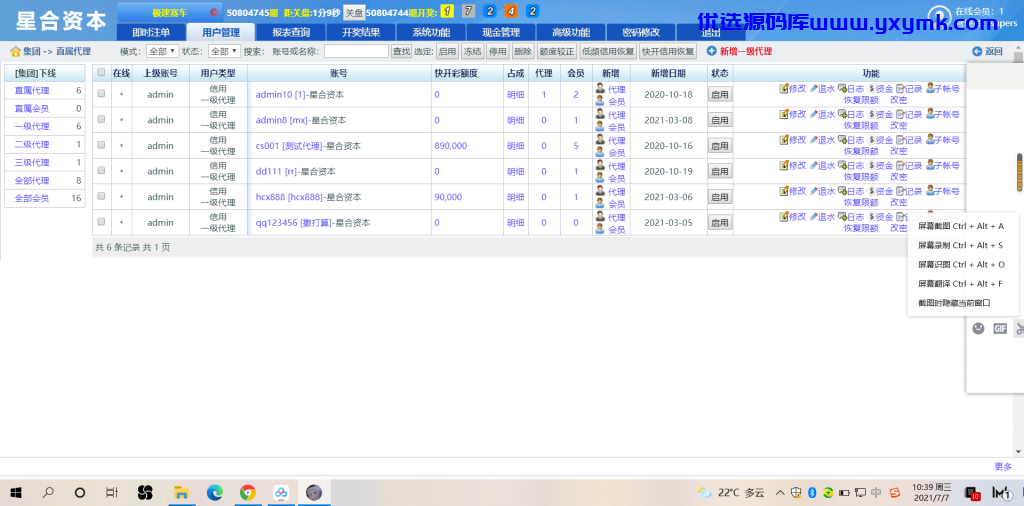The height and width of the screenshot is (506, 1024).
Task: Click the 关盘 button near countdown
Action: point(354,12)
